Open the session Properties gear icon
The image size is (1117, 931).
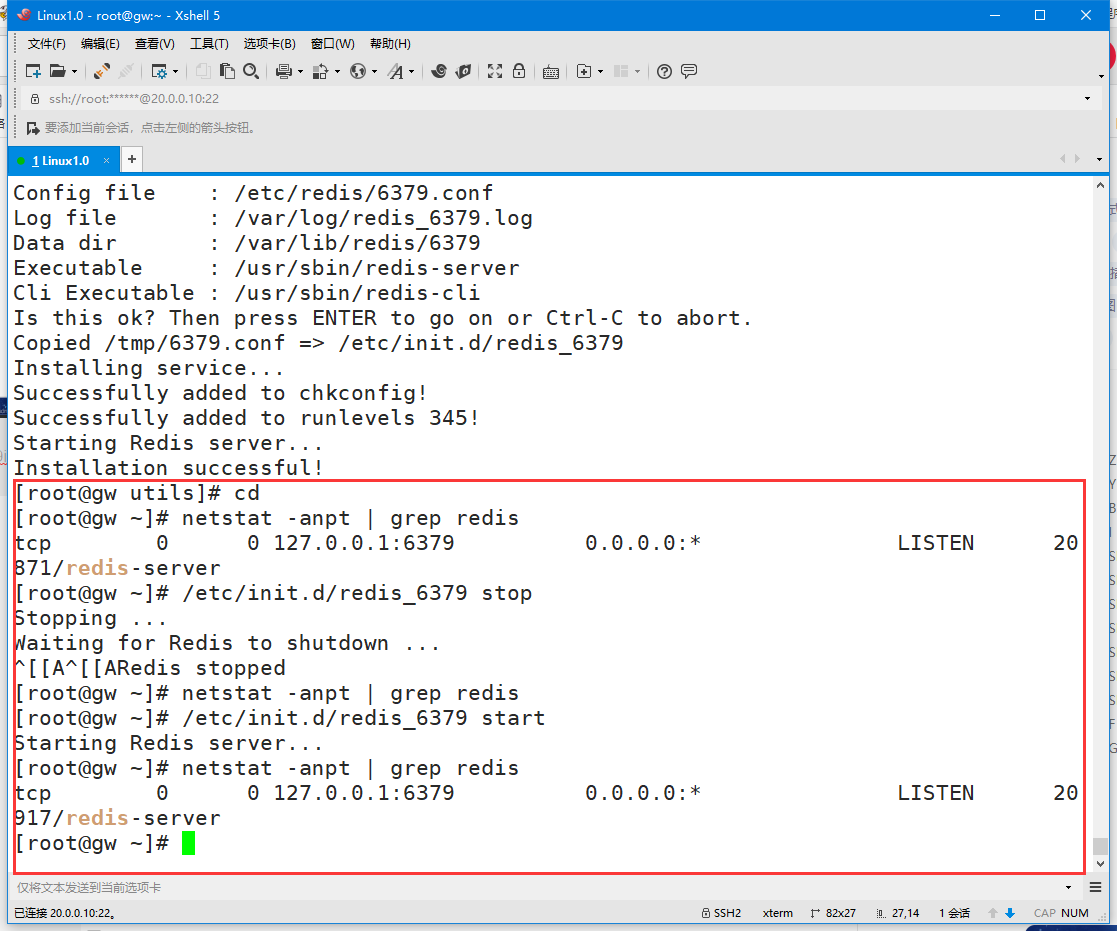click(x=159, y=71)
